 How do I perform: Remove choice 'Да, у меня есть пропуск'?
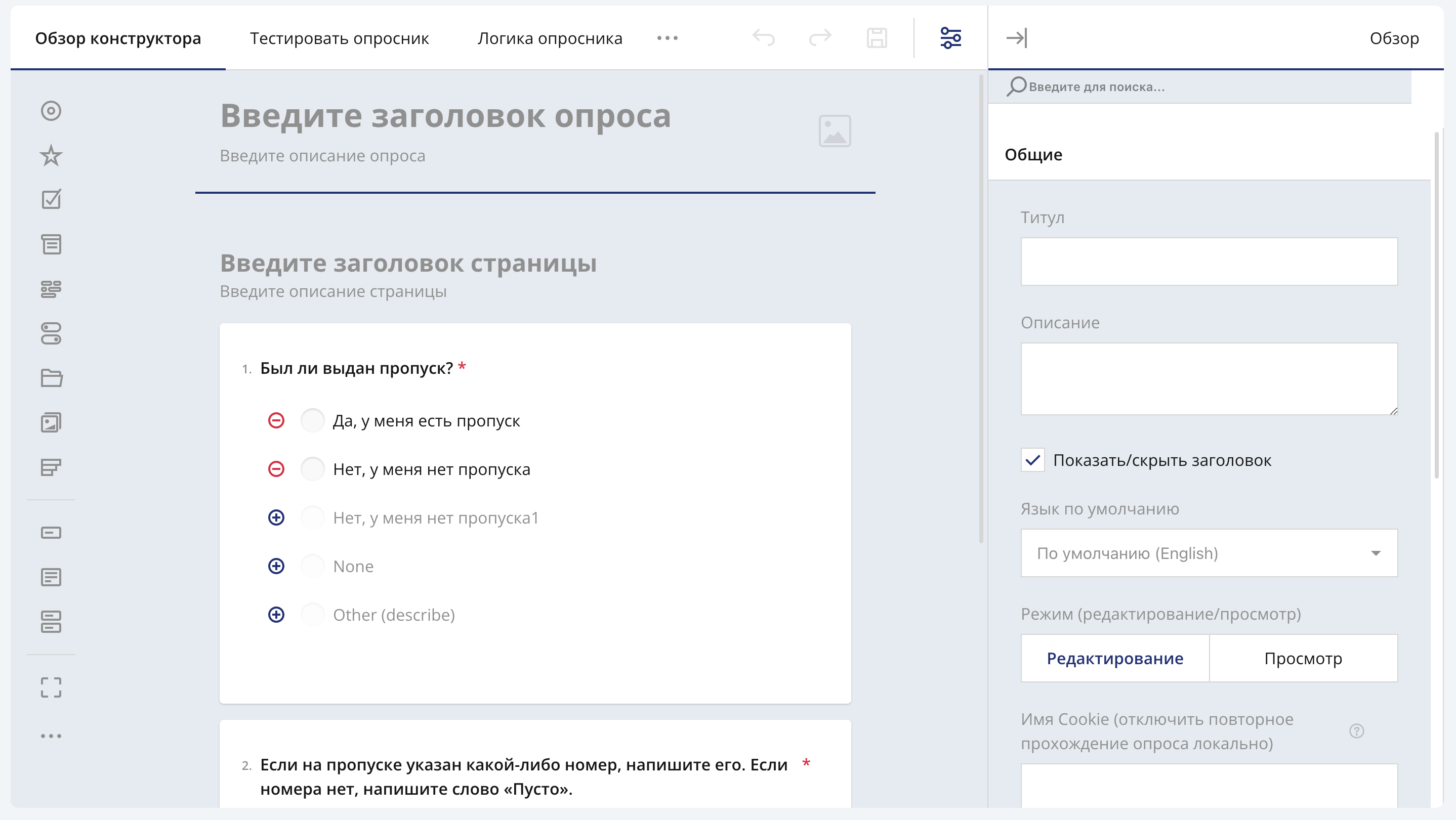coord(276,420)
